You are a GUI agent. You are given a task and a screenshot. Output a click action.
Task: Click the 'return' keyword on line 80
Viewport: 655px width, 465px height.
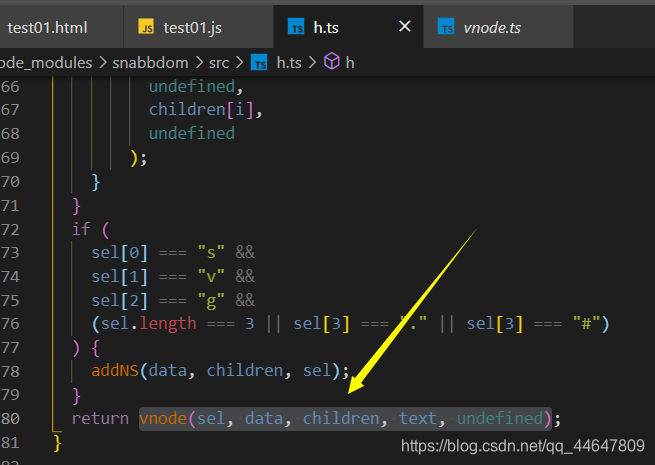[100, 418]
